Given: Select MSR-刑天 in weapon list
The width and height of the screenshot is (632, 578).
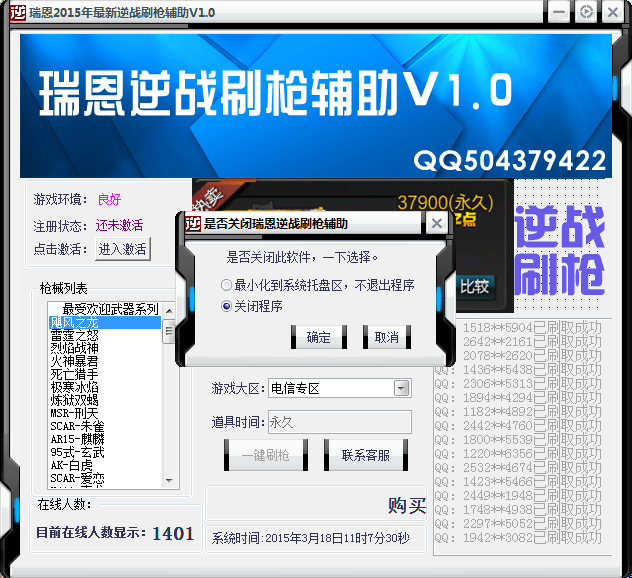Looking at the screenshot, I should 105,413.
